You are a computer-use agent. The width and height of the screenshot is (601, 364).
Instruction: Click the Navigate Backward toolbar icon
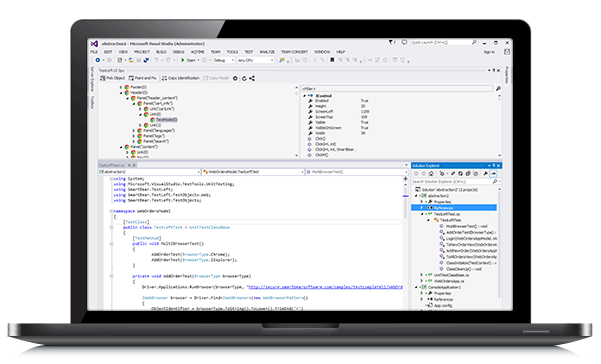pos(98,60)
